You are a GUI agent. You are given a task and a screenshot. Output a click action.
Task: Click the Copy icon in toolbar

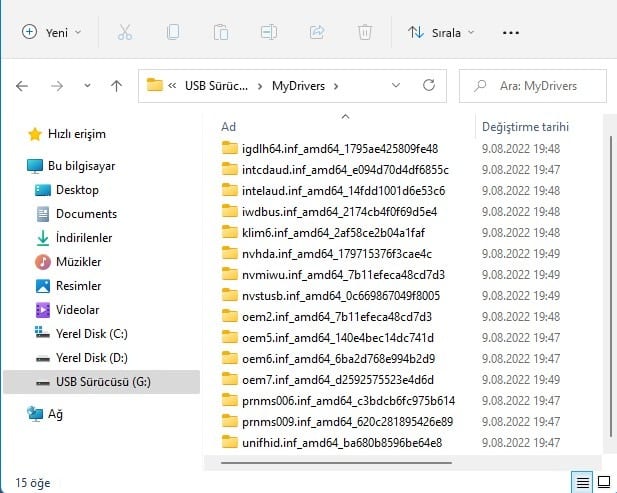173,32
